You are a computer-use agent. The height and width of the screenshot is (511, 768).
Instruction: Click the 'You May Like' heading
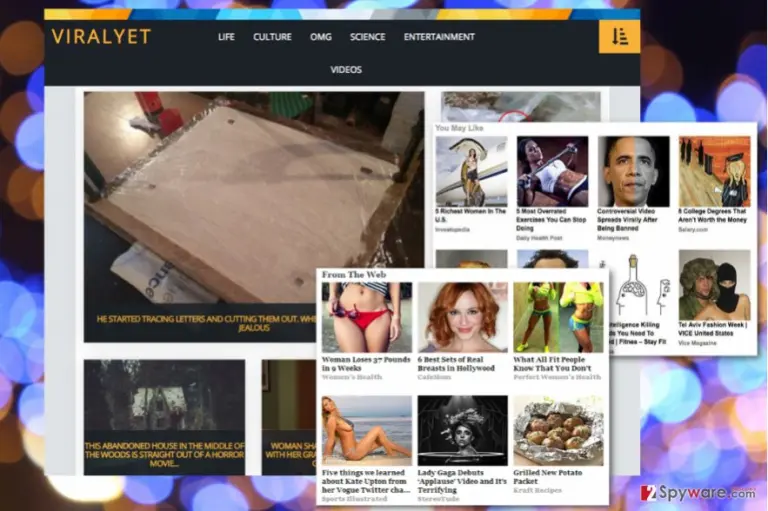pyautogui.click(x=459, y=128)
